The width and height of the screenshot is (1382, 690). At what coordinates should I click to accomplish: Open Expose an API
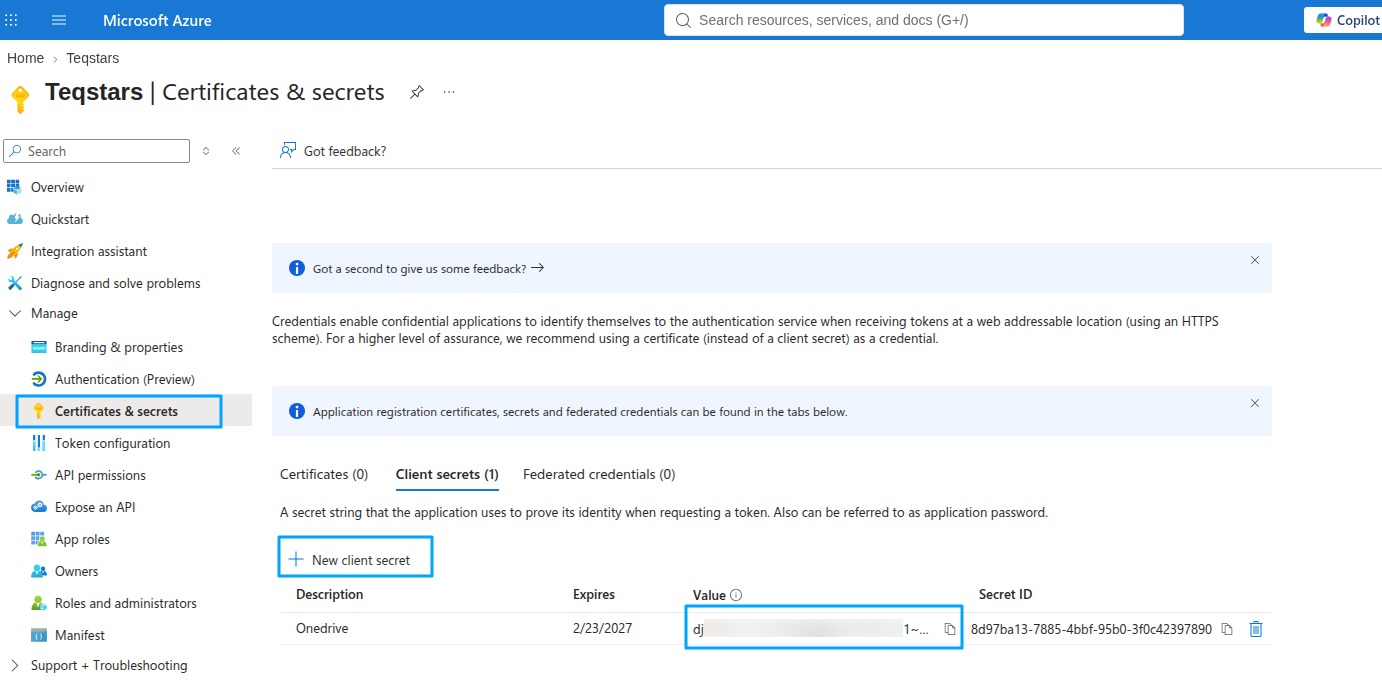pos(95,507)
